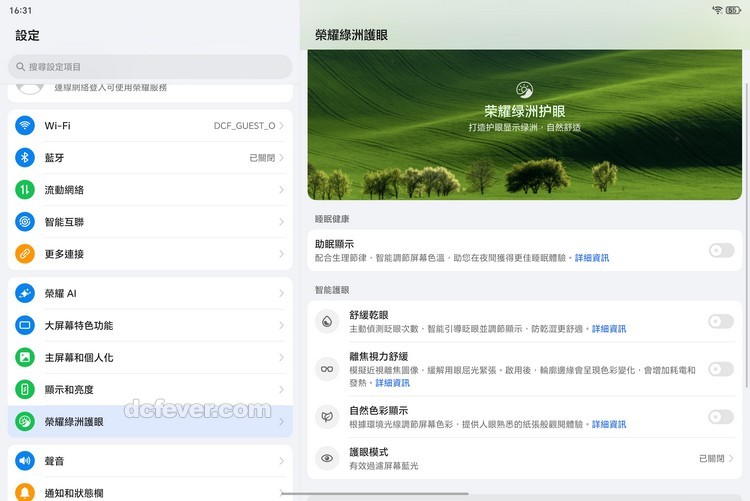Tap the account avatar icon

[30, 89]
